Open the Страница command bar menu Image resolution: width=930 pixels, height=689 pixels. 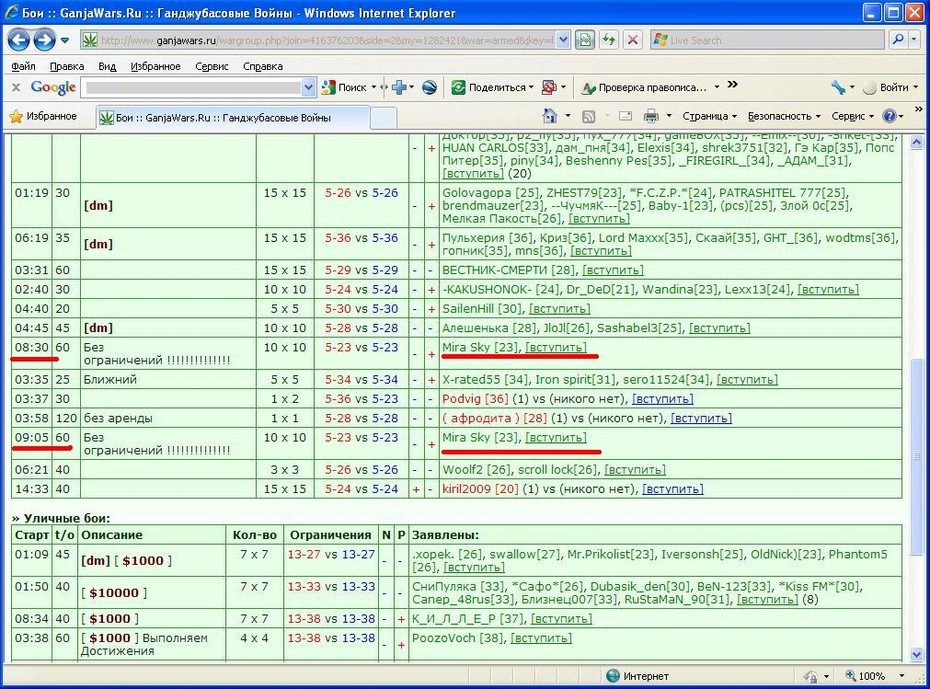[x=709, y=116]
